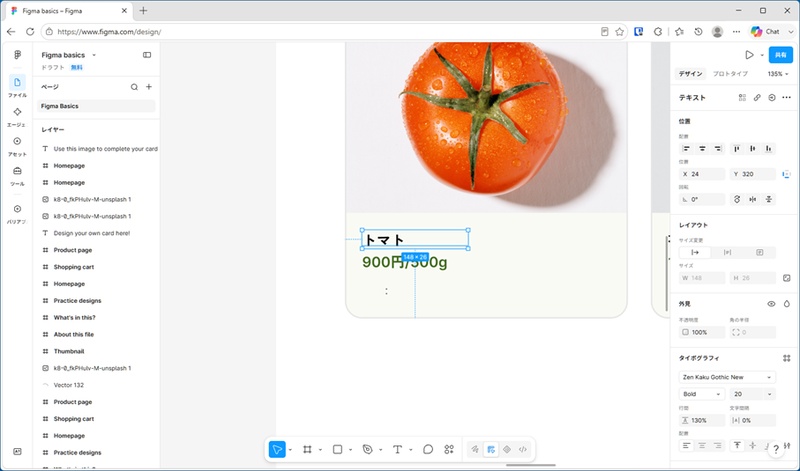Flip horizontally next to rotation field
The image size is (800, 471).
pyautogui.click(x=753, y=200)
